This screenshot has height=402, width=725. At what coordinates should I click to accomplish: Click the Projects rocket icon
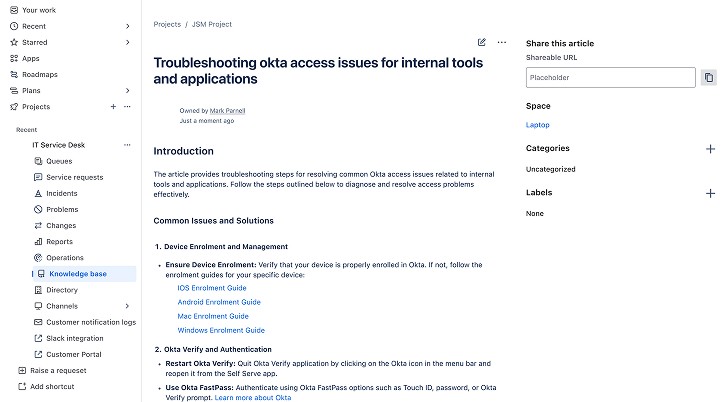click(x=14, y=106)
